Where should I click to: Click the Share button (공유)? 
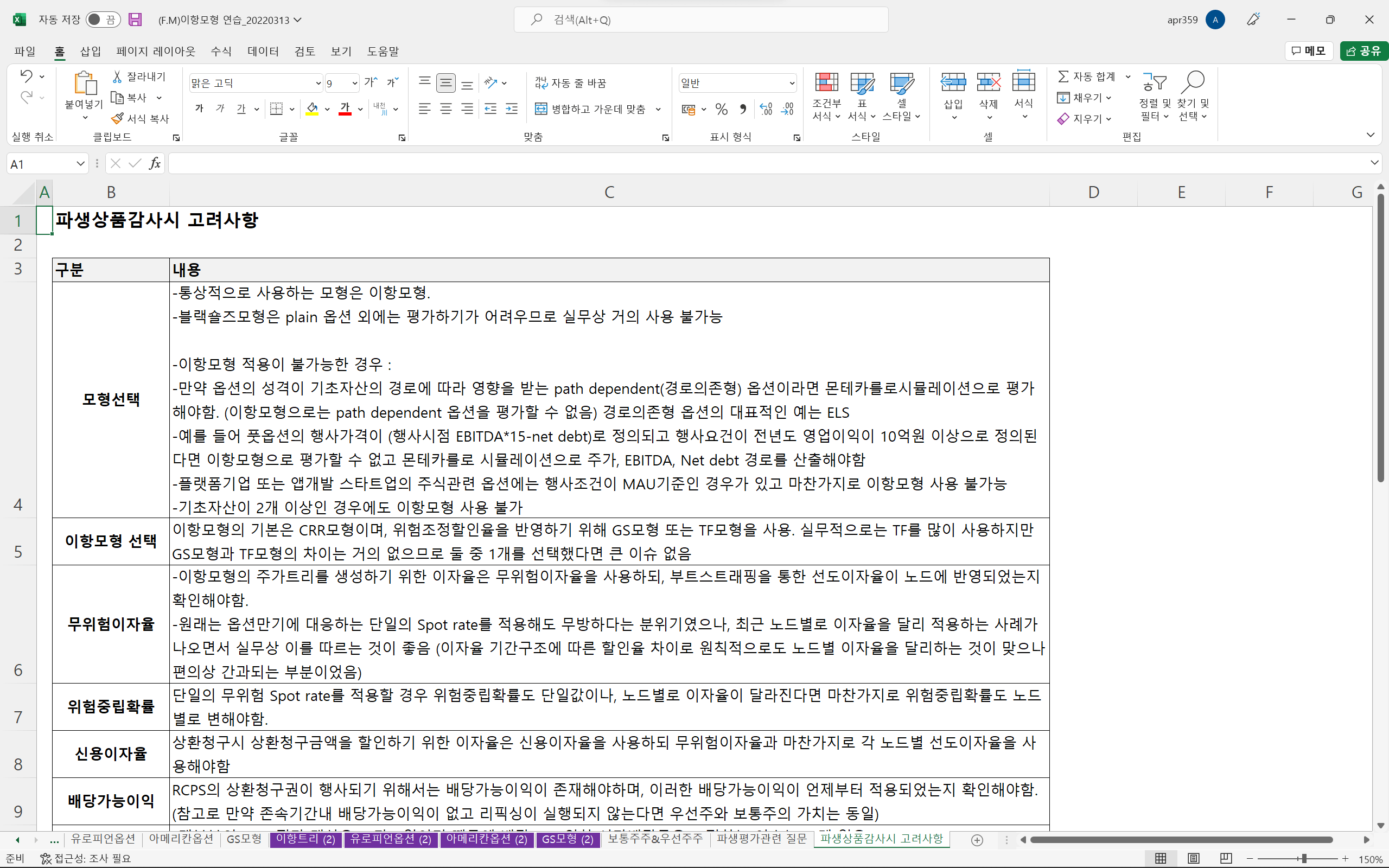1363,50
